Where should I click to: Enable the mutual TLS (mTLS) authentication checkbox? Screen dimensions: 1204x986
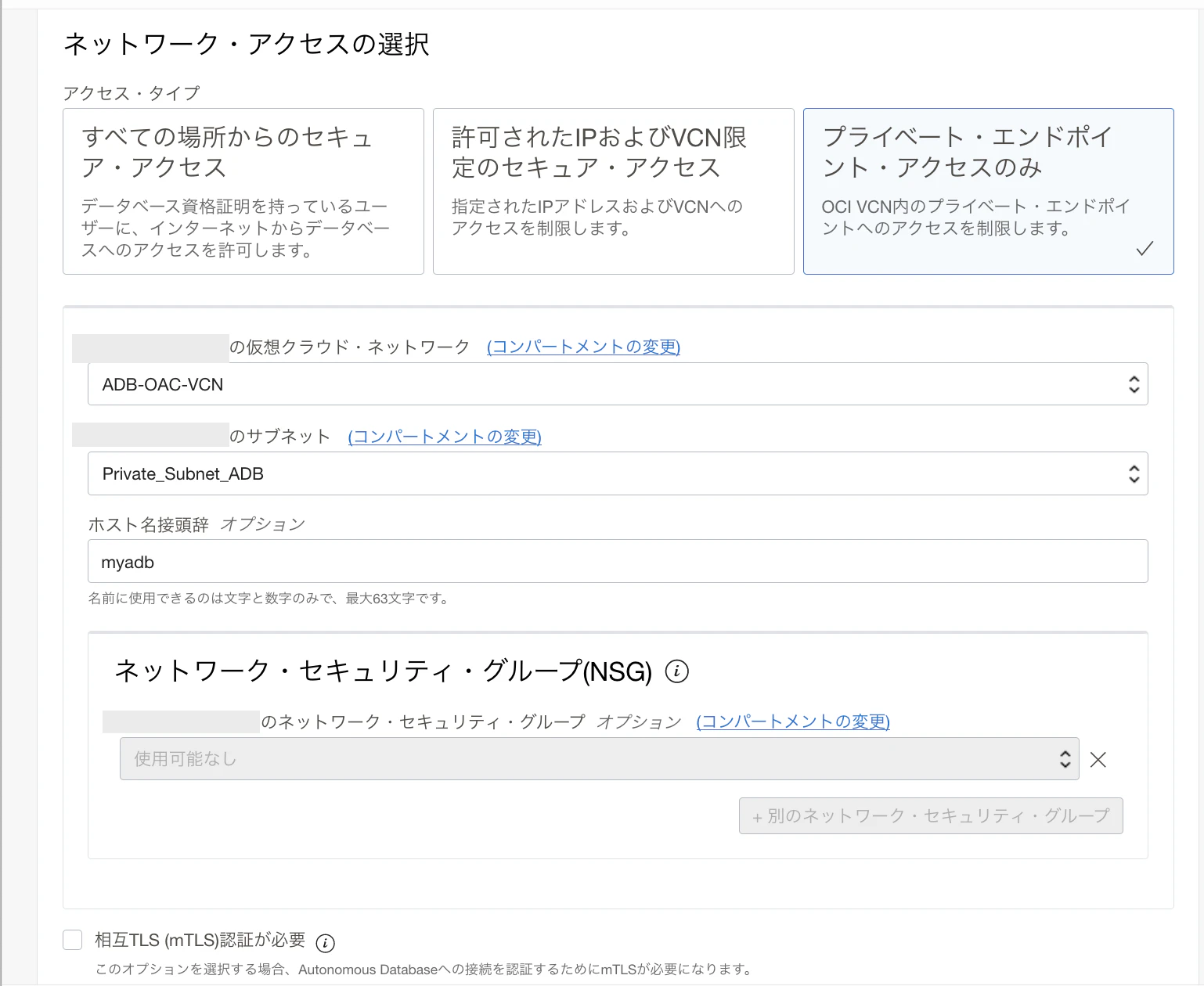(73, 940)
